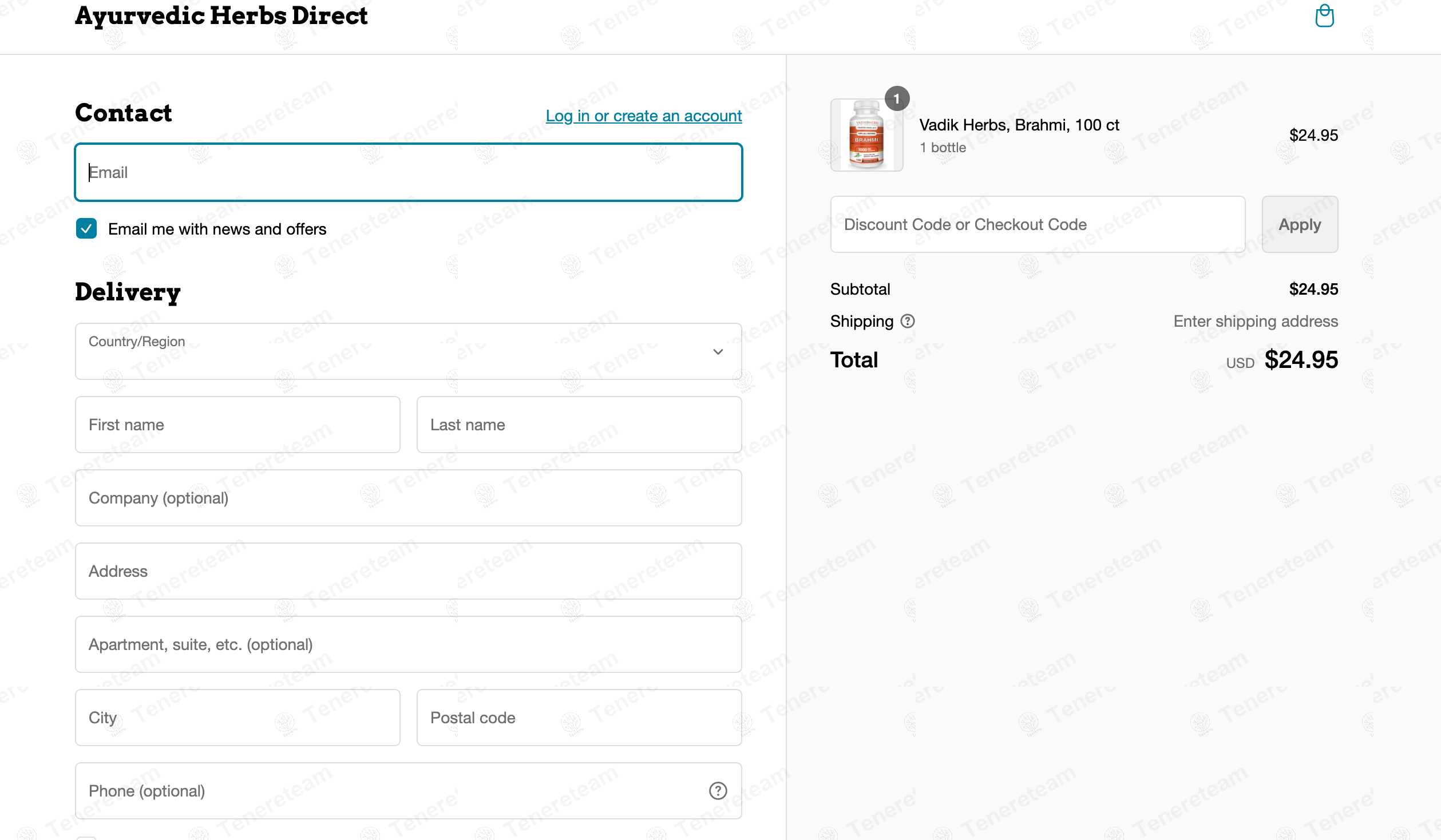Click the quantity badge on product image

coord(897,99)
